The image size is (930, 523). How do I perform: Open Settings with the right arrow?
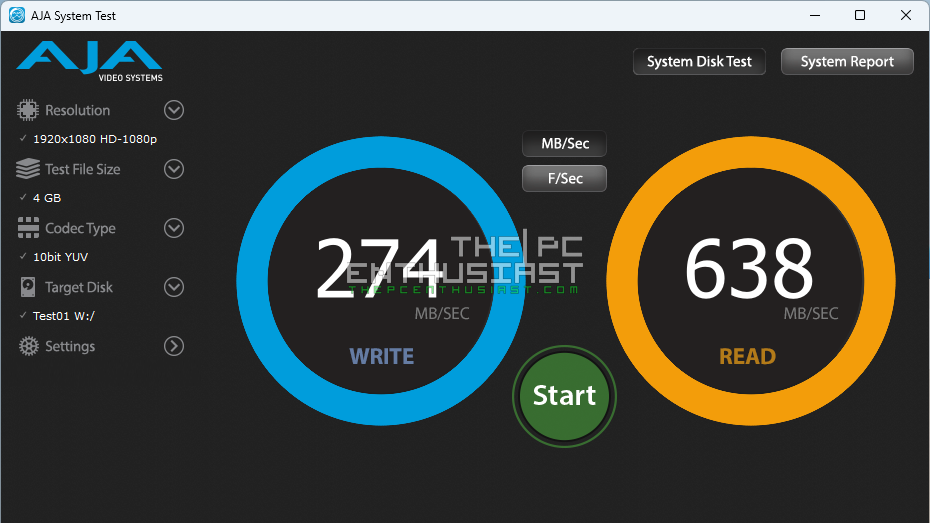[x=174, y=346]
